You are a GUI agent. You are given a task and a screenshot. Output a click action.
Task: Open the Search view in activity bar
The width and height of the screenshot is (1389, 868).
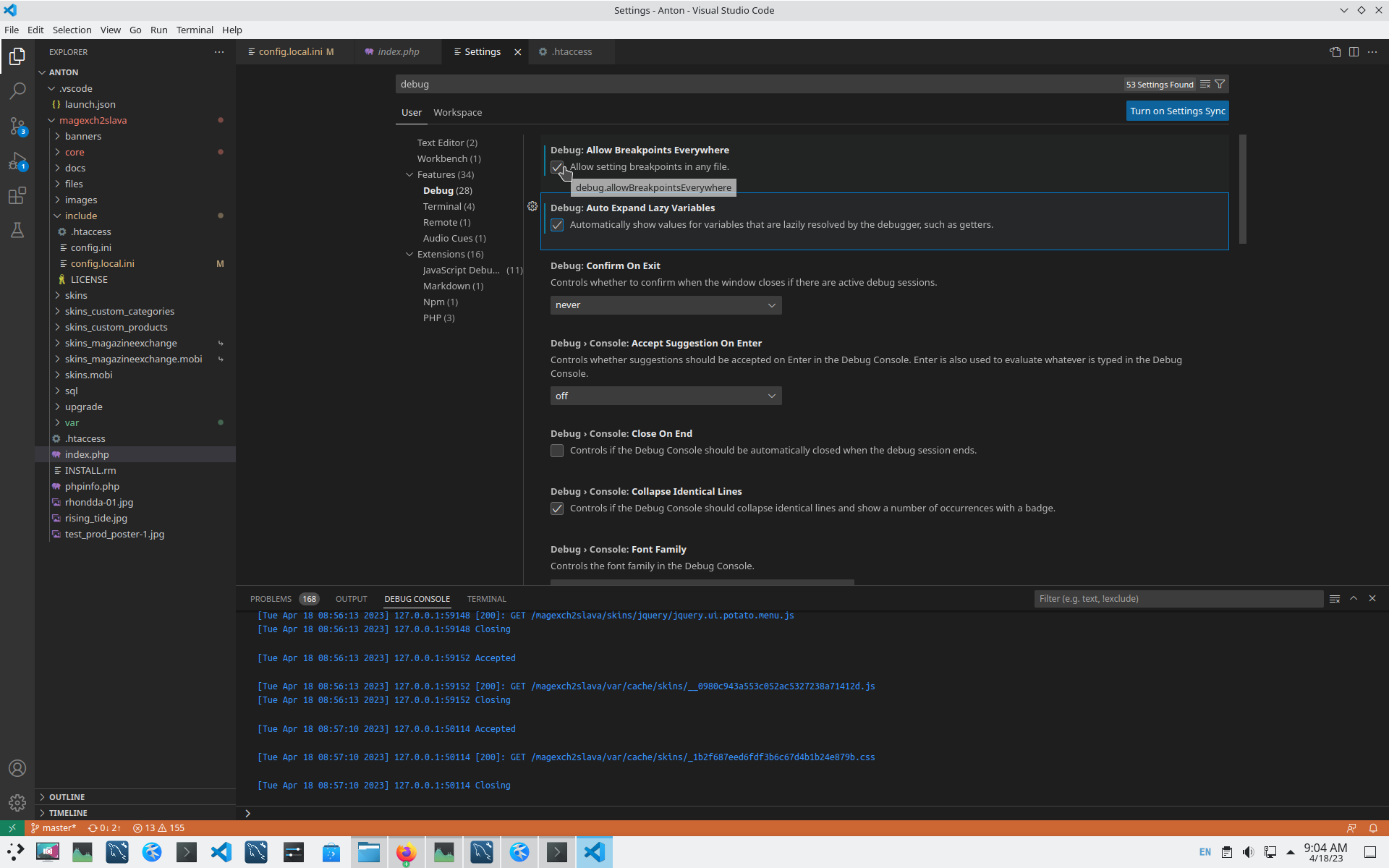17,91
